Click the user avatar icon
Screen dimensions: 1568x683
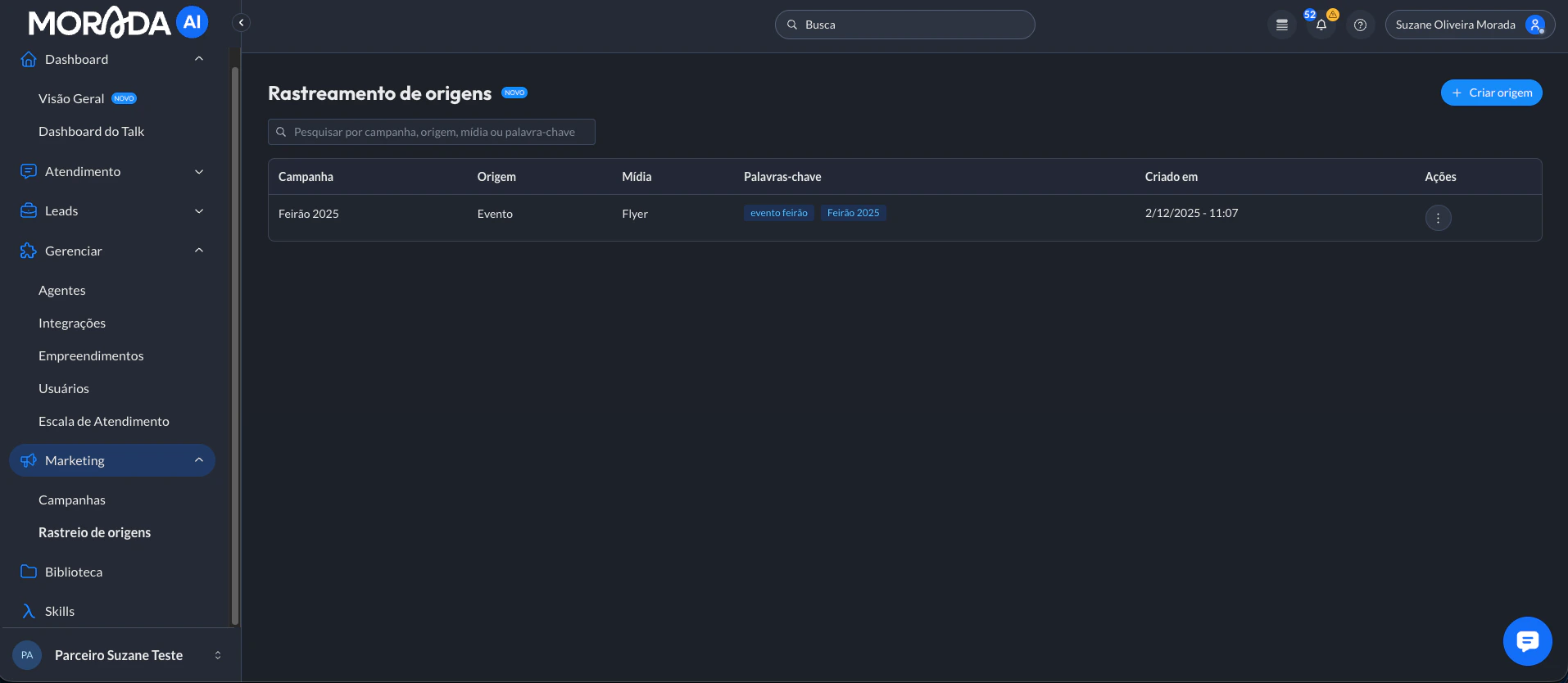point(1535,25)
